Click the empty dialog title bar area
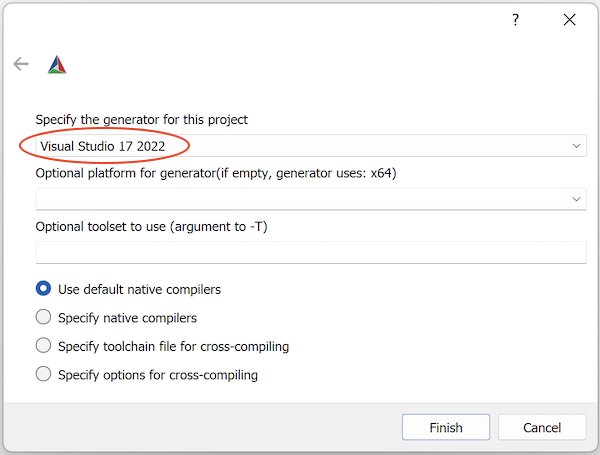This screenshot has width=600, height=455. click(x=250, y=20)
